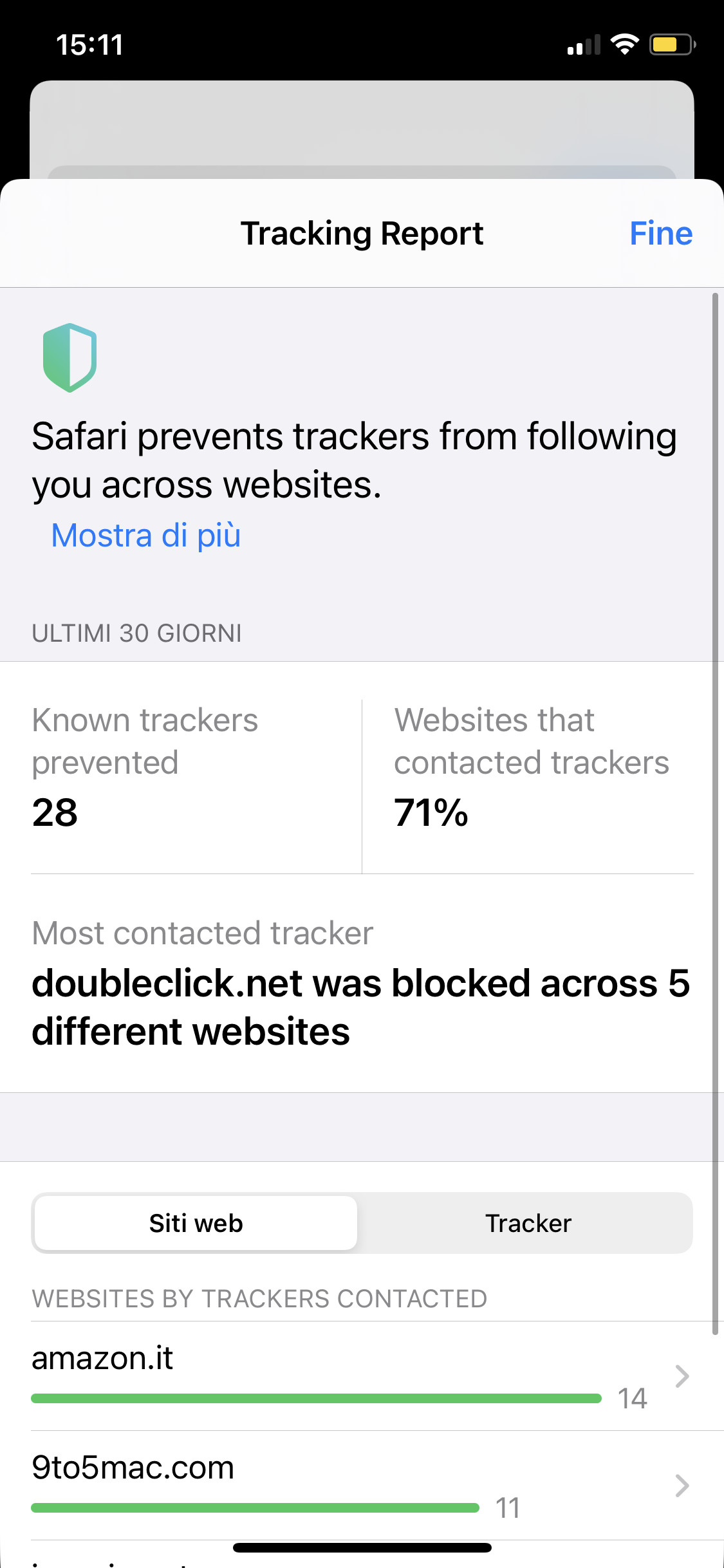This screenshot has height=1568, width=724.
Task: Select the 9to5mac.com website row
Action: (362, 1486)
